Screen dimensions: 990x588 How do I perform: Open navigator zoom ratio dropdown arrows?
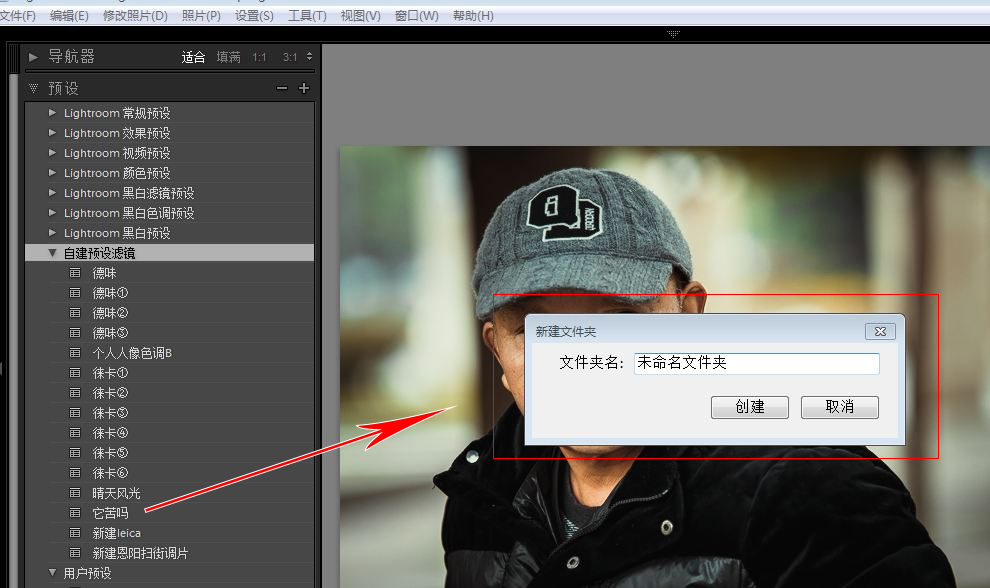[x=309, y=57]
